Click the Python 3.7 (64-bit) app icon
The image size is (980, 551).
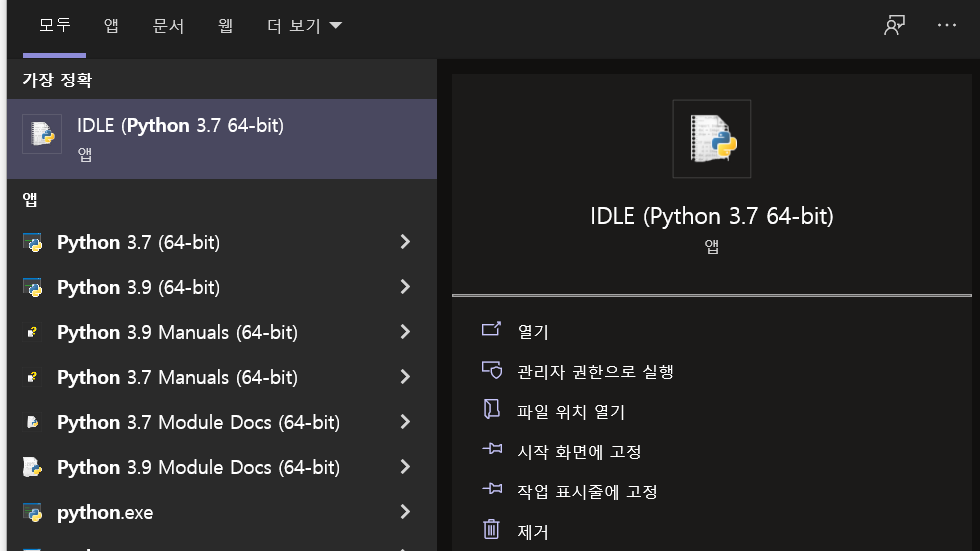(32, 242)
